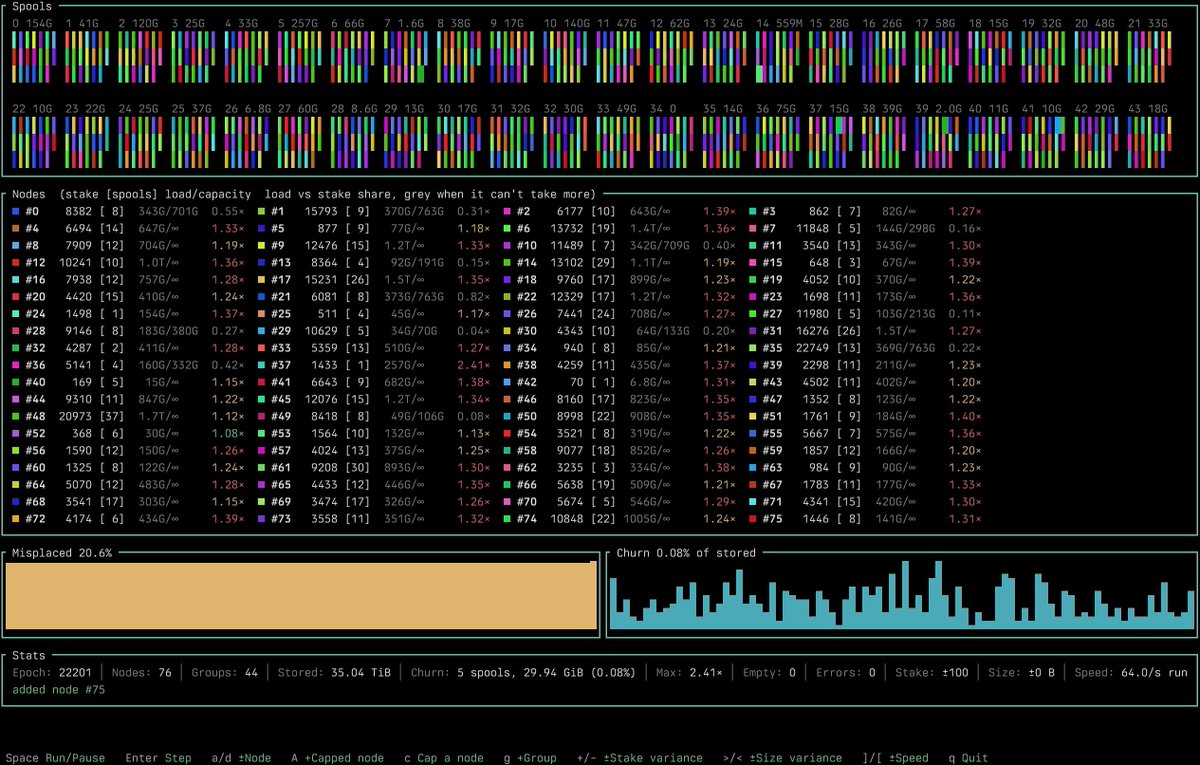Click the g +Group shortcut

point(530,758)
